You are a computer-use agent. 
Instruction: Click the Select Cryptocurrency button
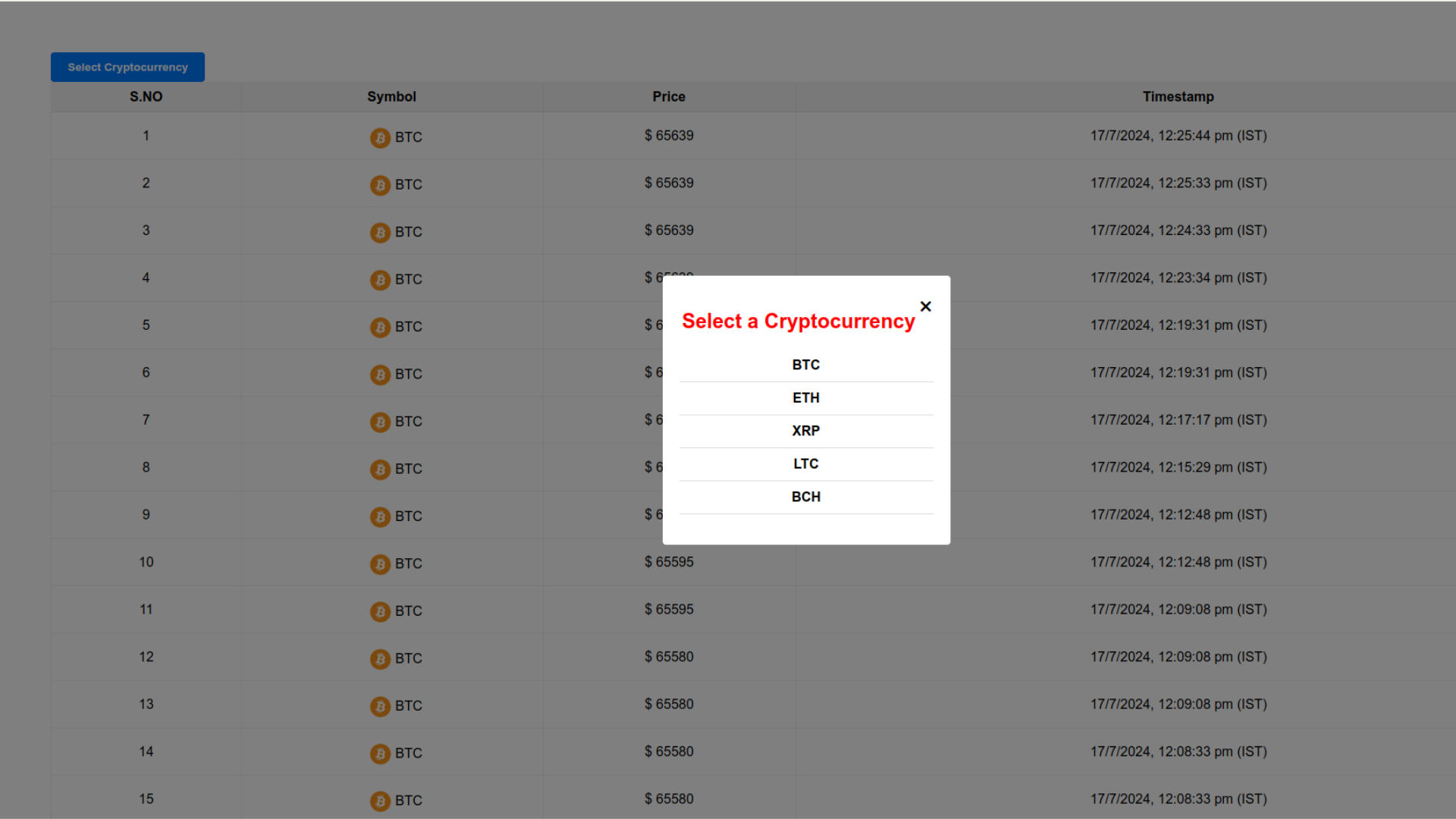click(127, 67)
